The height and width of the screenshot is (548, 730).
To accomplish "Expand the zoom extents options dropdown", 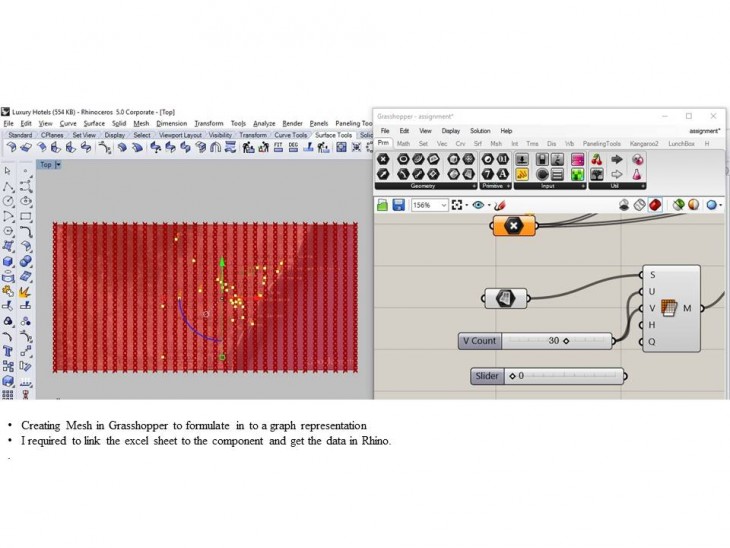I will tap(464, 205).
